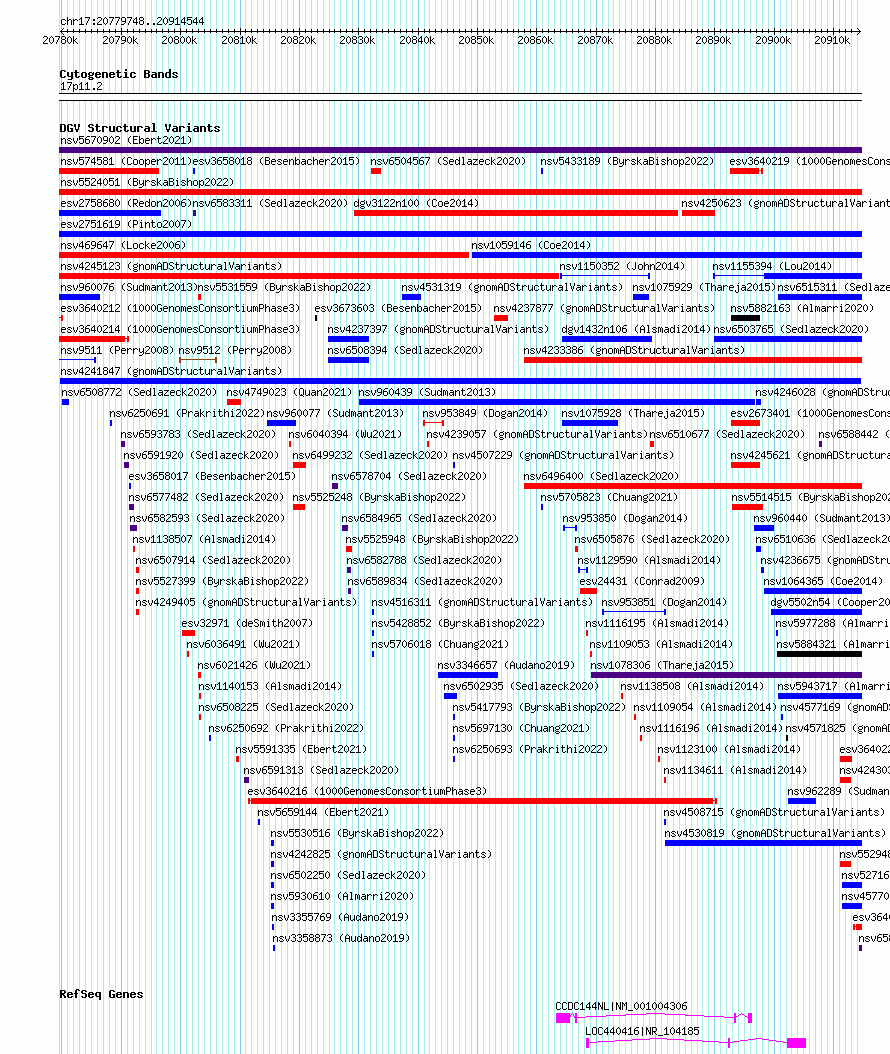Click nsv6496400 (Sedlazeck2020) label
890x1054 pixels.
(x=602, y=476)
